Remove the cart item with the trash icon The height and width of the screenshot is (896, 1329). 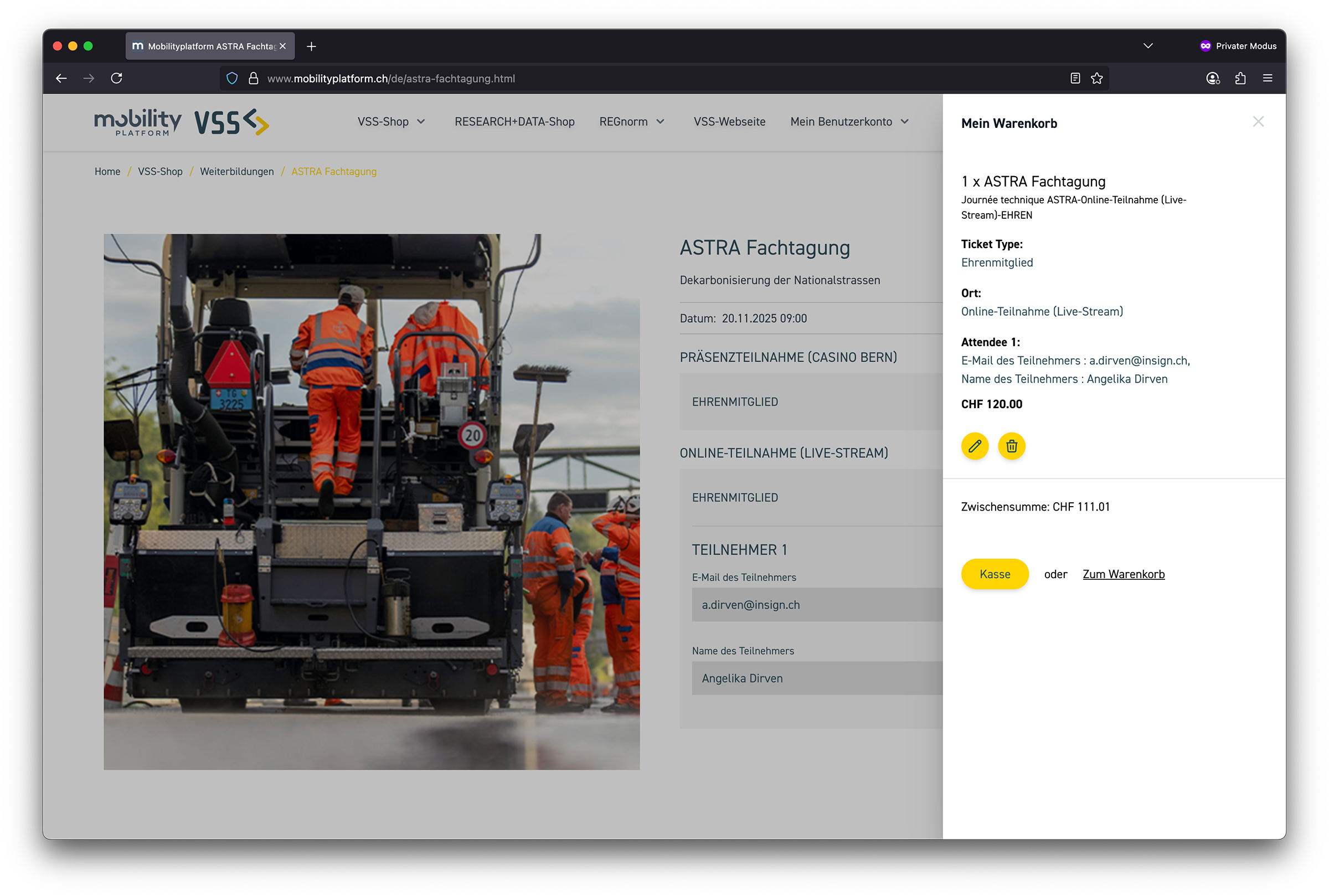point(1011,446)
